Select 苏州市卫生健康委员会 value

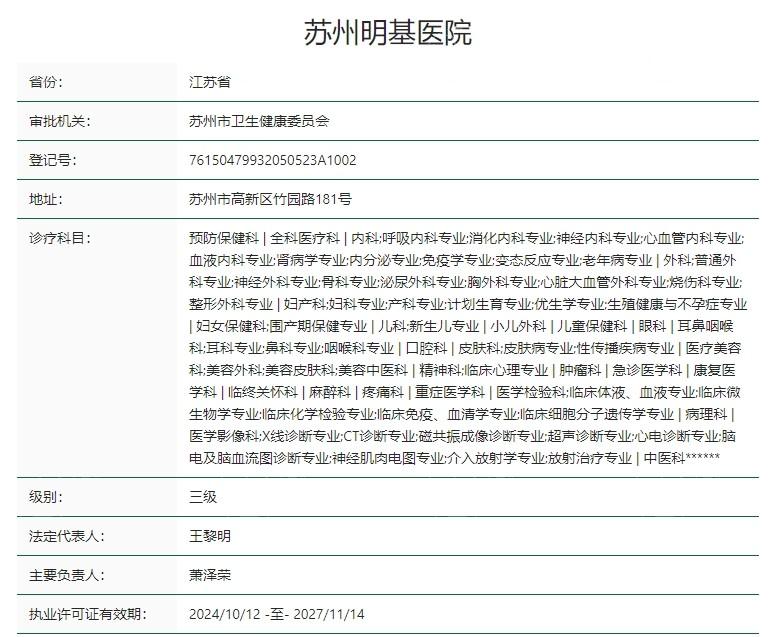click(x=259, y=121)
